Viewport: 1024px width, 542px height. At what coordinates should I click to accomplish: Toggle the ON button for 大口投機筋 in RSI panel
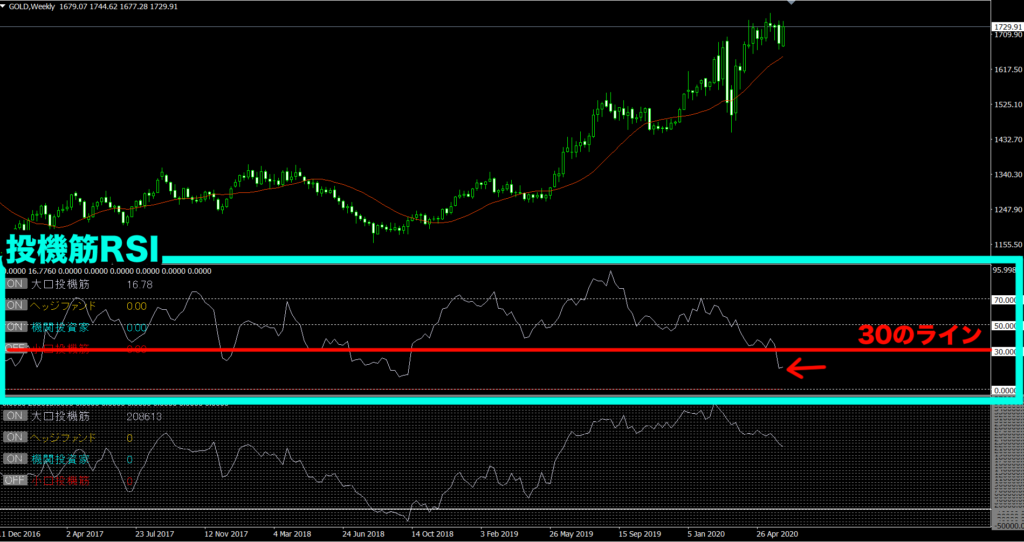pos(16,285)
